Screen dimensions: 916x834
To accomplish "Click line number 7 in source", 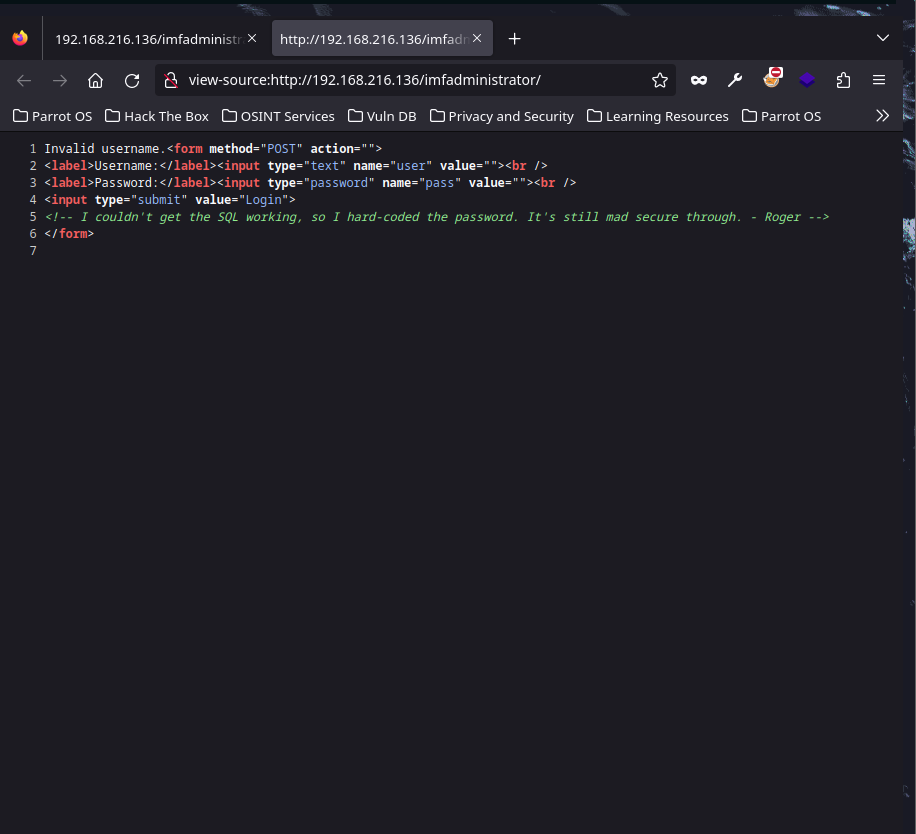I will [33, 251].
